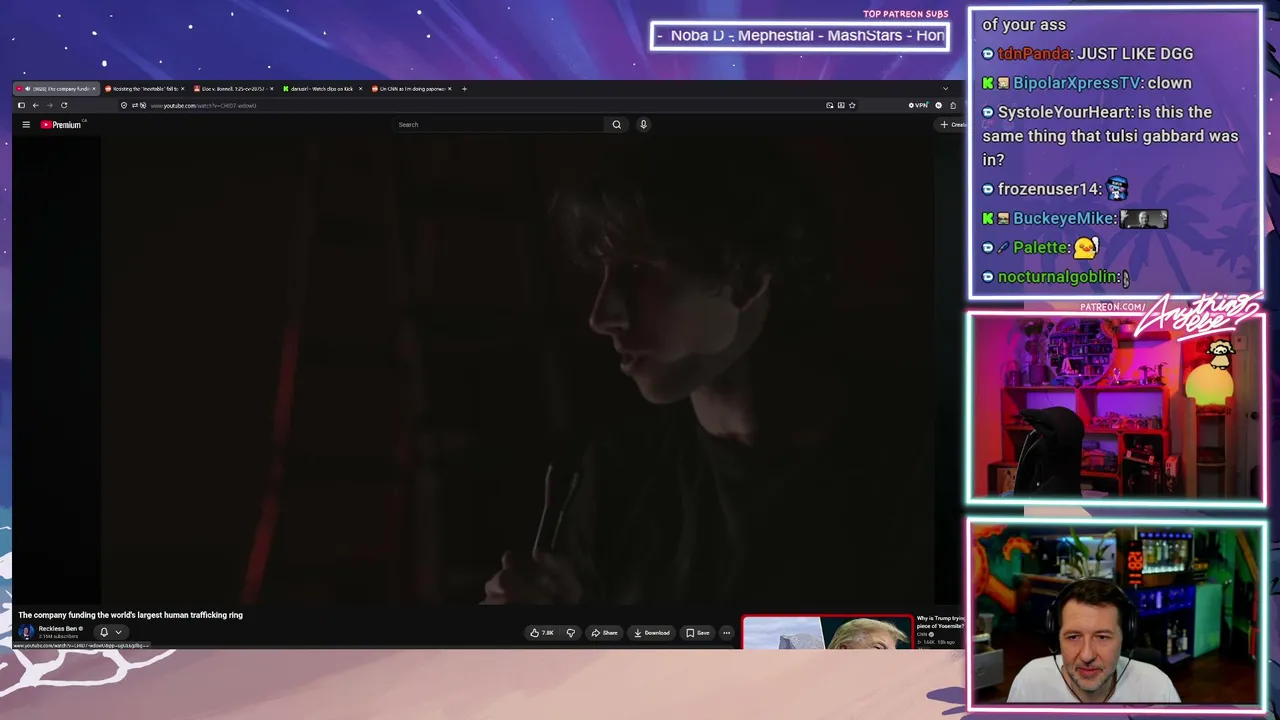Open 'Why is Trump trying' video title
The height and width of the screenshot is (720, 1280).
pyautogui.click(x=940, y=622)
